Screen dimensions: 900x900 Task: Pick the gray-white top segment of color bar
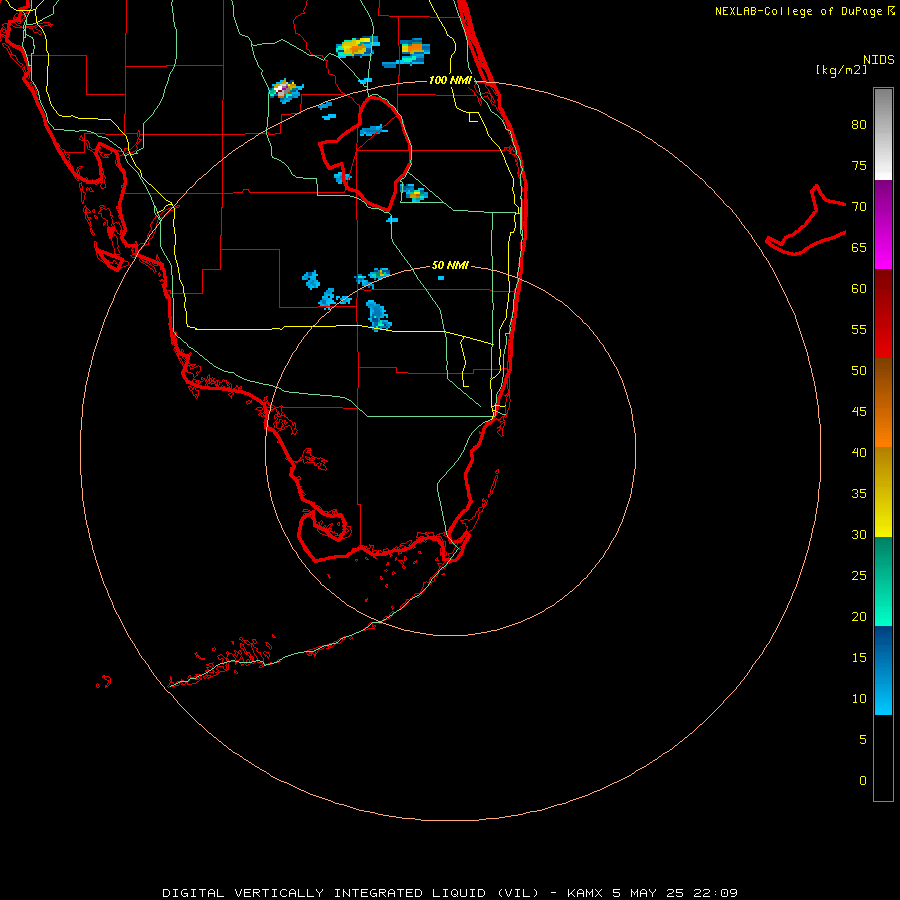coord(883,134)
